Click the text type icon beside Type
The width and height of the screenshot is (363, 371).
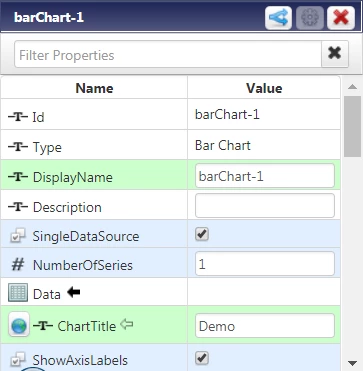pyautogui.click(x=18, y=147)
